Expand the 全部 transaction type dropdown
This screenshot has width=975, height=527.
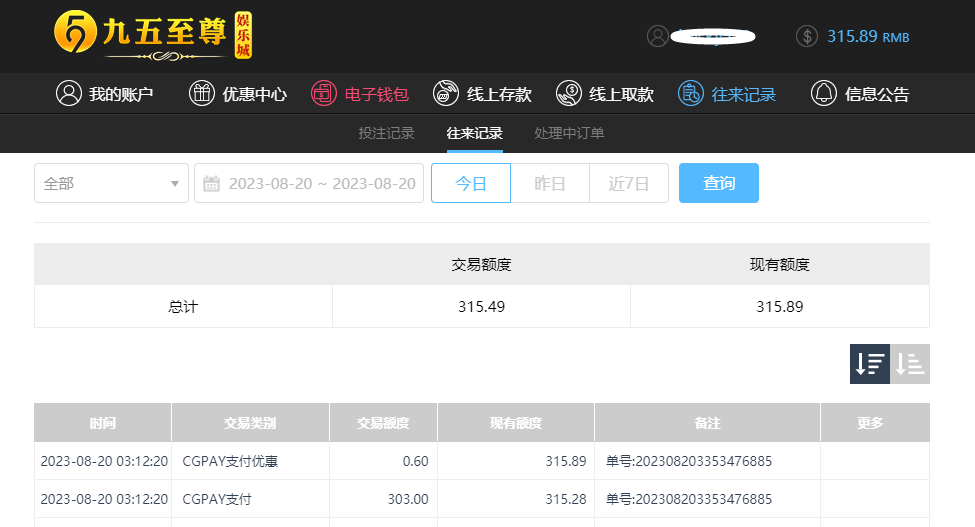111,183
